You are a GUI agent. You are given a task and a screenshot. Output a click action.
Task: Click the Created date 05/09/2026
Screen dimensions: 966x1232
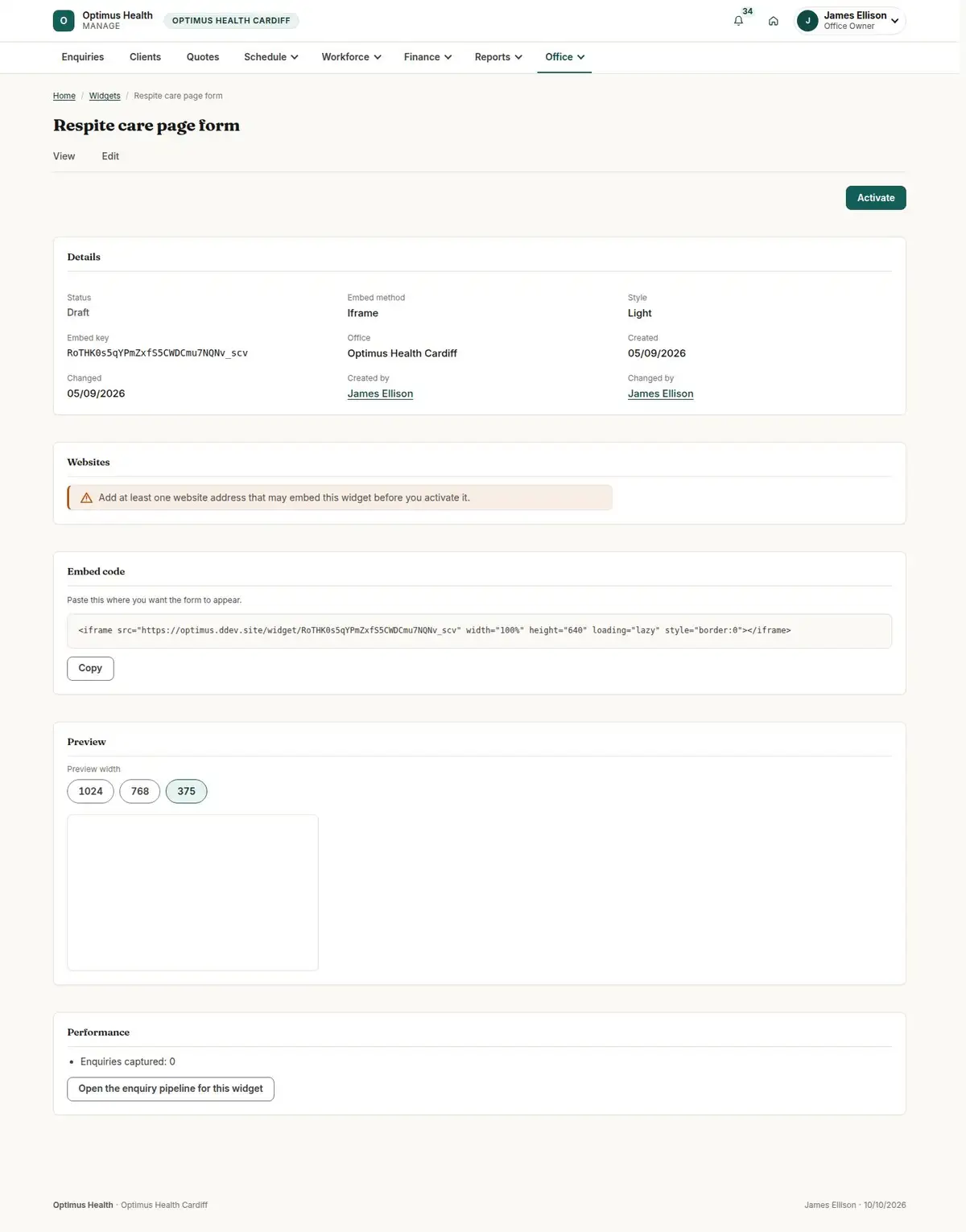[657, 353]
